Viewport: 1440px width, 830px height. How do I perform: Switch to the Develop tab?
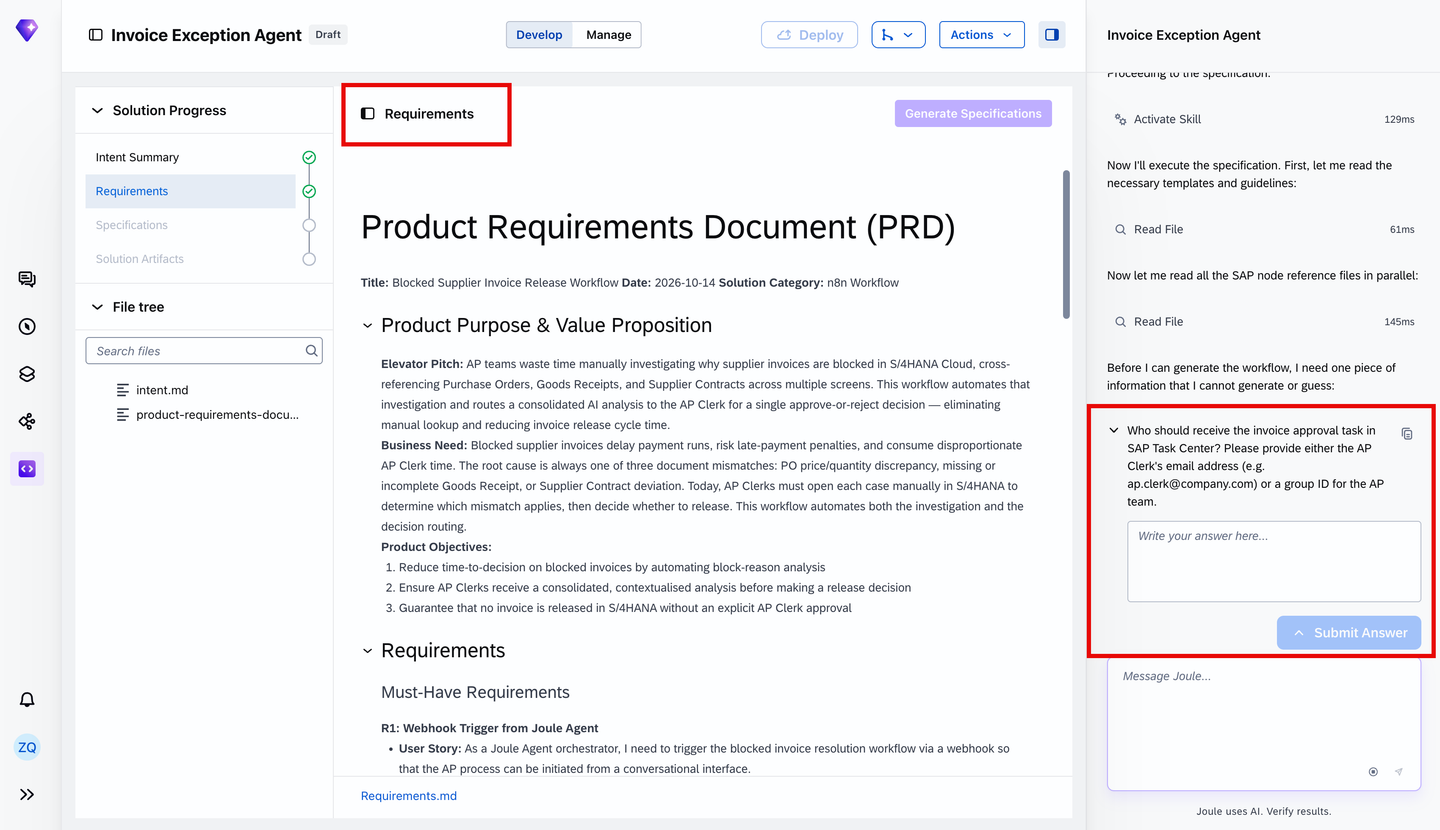tap(540, 35)
